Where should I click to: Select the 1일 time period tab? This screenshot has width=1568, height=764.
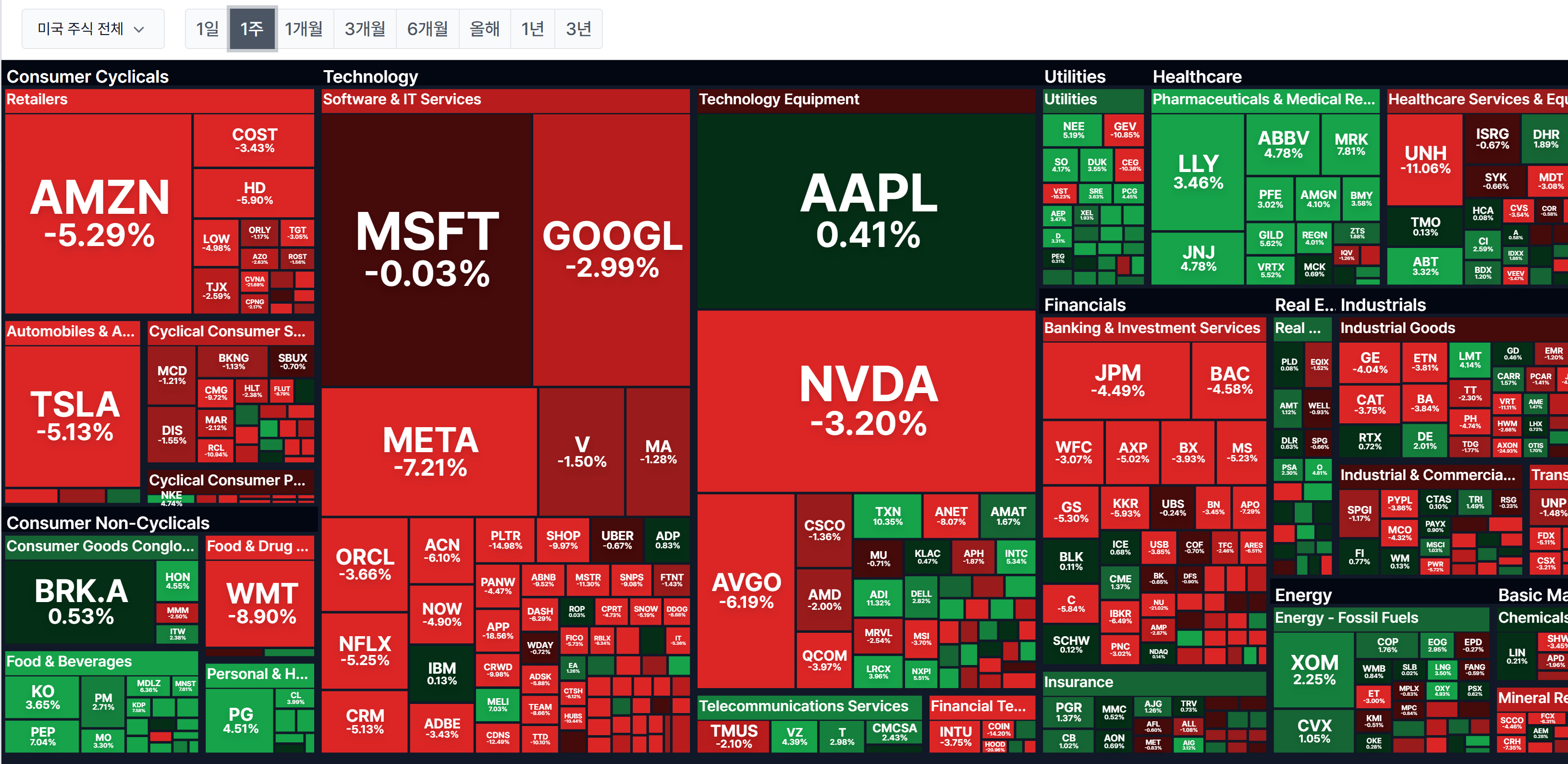click(x=207, y=29)
